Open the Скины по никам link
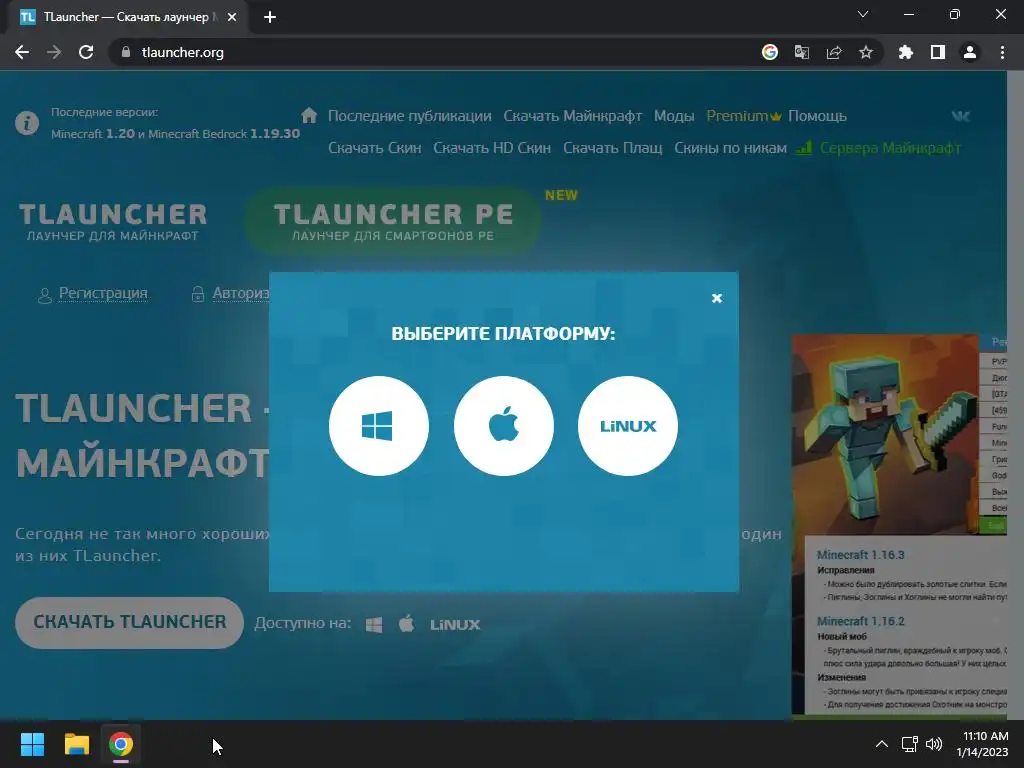1024x768 pixels. [x=730, y=148]
